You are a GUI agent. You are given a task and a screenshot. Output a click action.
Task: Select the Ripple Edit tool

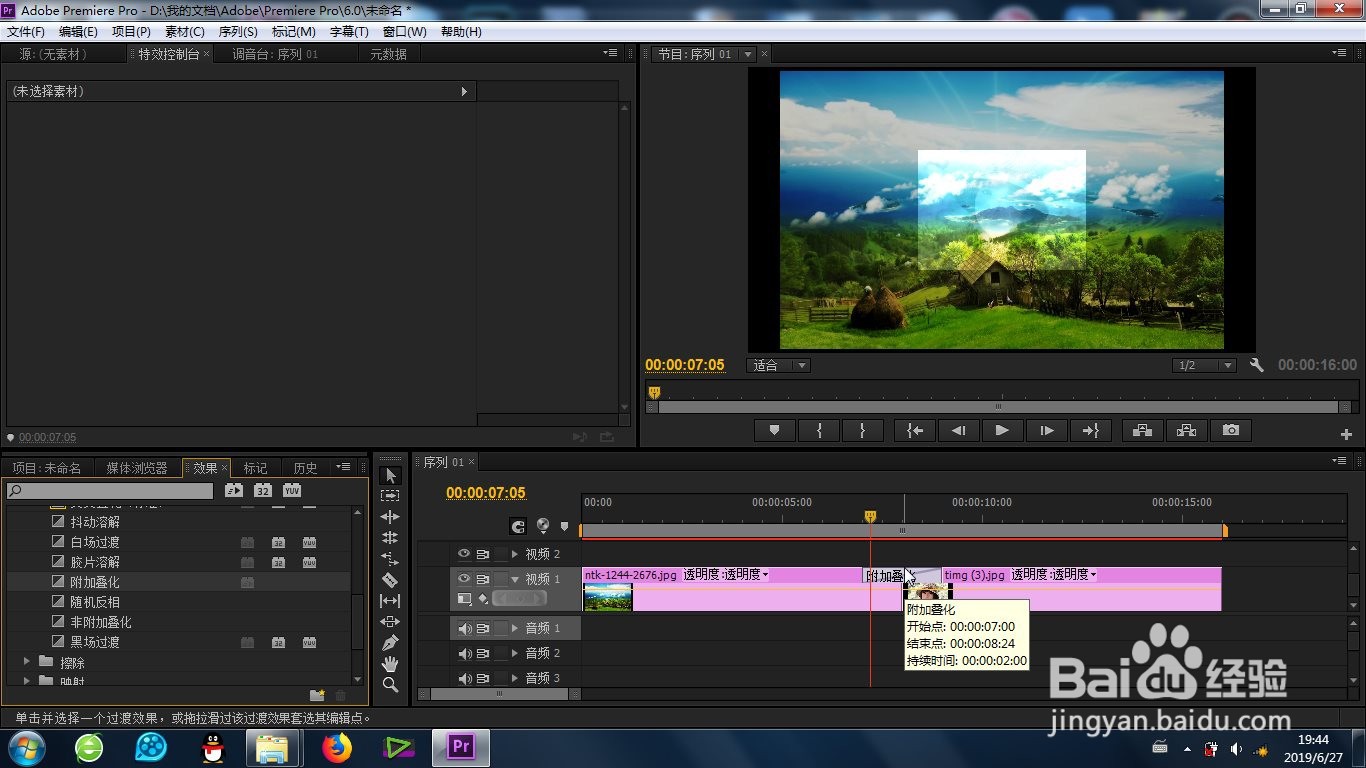[390, 517]
